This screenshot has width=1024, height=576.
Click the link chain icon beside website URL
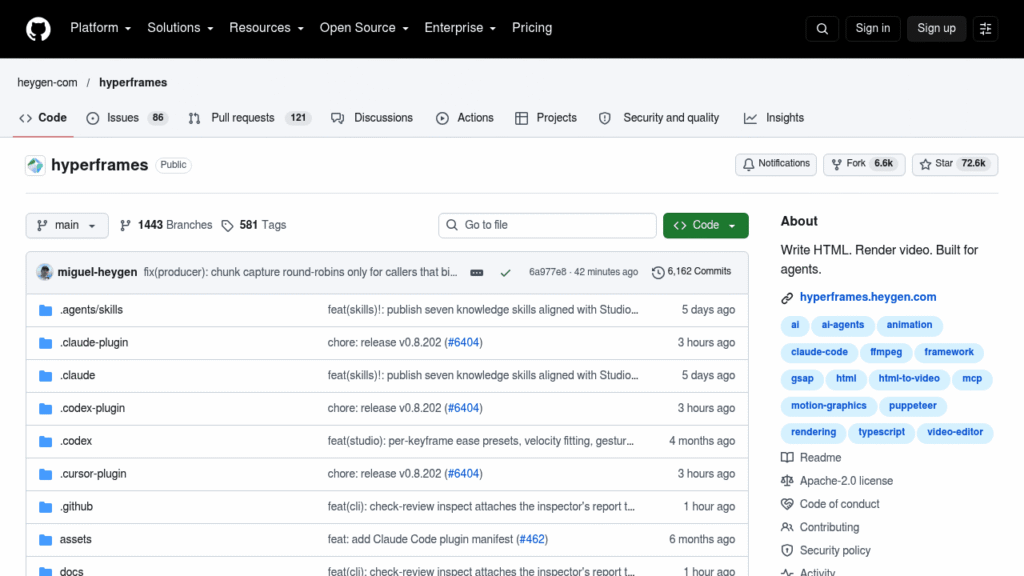point(787,298)
